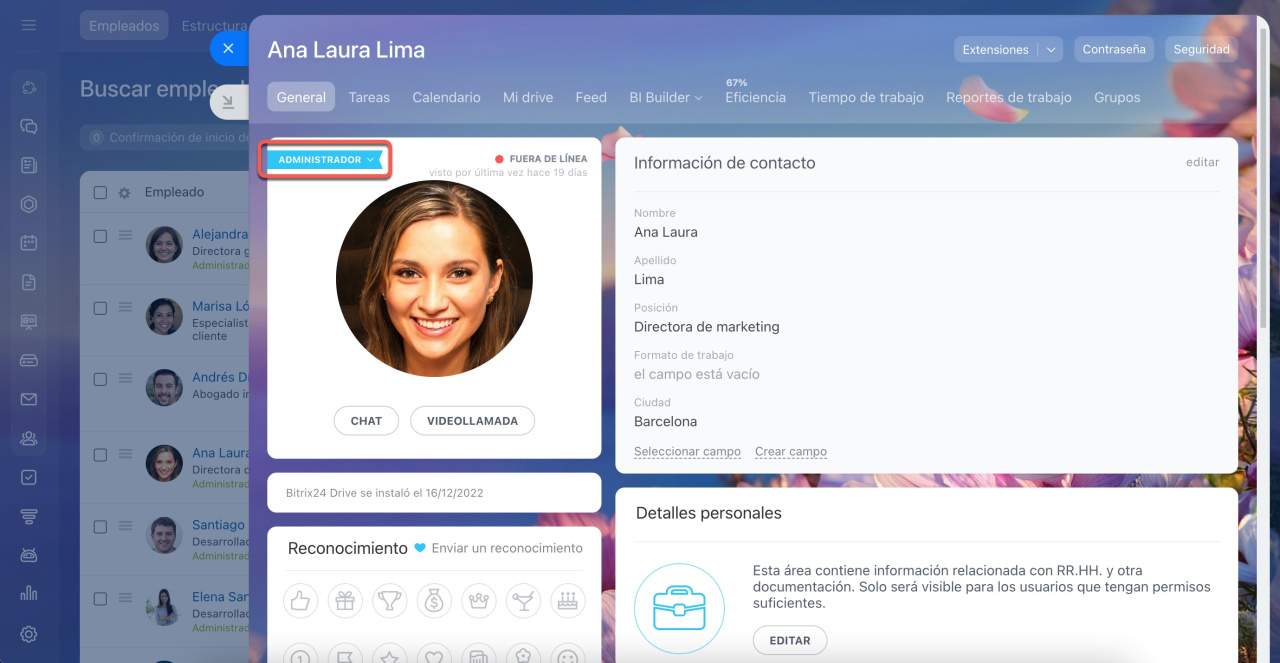Open row menu icon for Santiago
The width and height of the screenshot is (1280, 663).
(125, 526)
